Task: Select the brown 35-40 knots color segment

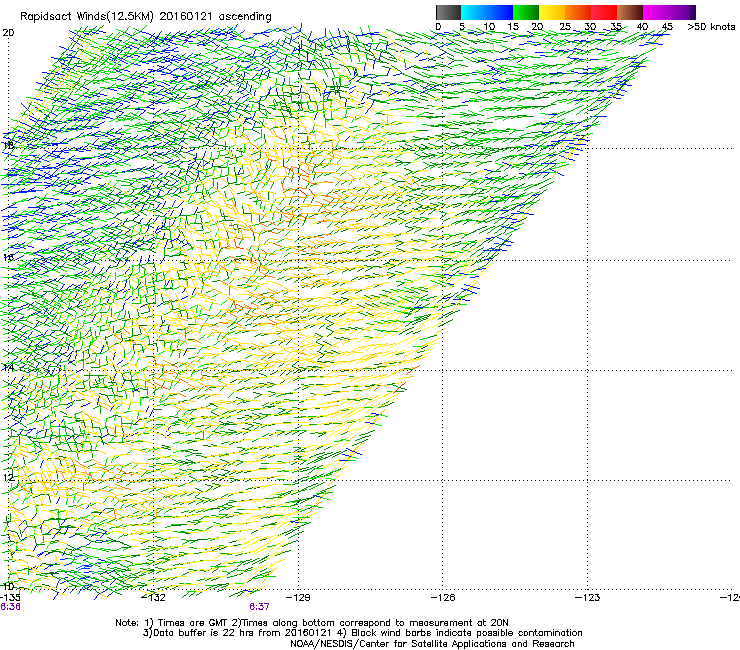Action: pyautogui.click(x=630, y=12)
